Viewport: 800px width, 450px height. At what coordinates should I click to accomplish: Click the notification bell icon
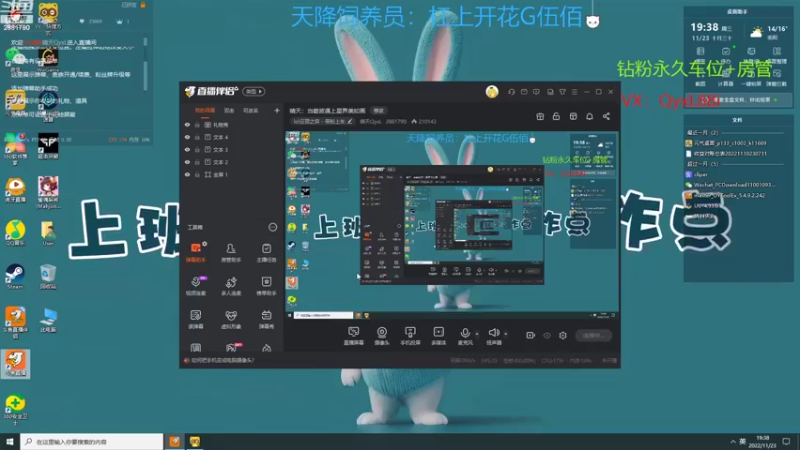click(x=589, y=116)
